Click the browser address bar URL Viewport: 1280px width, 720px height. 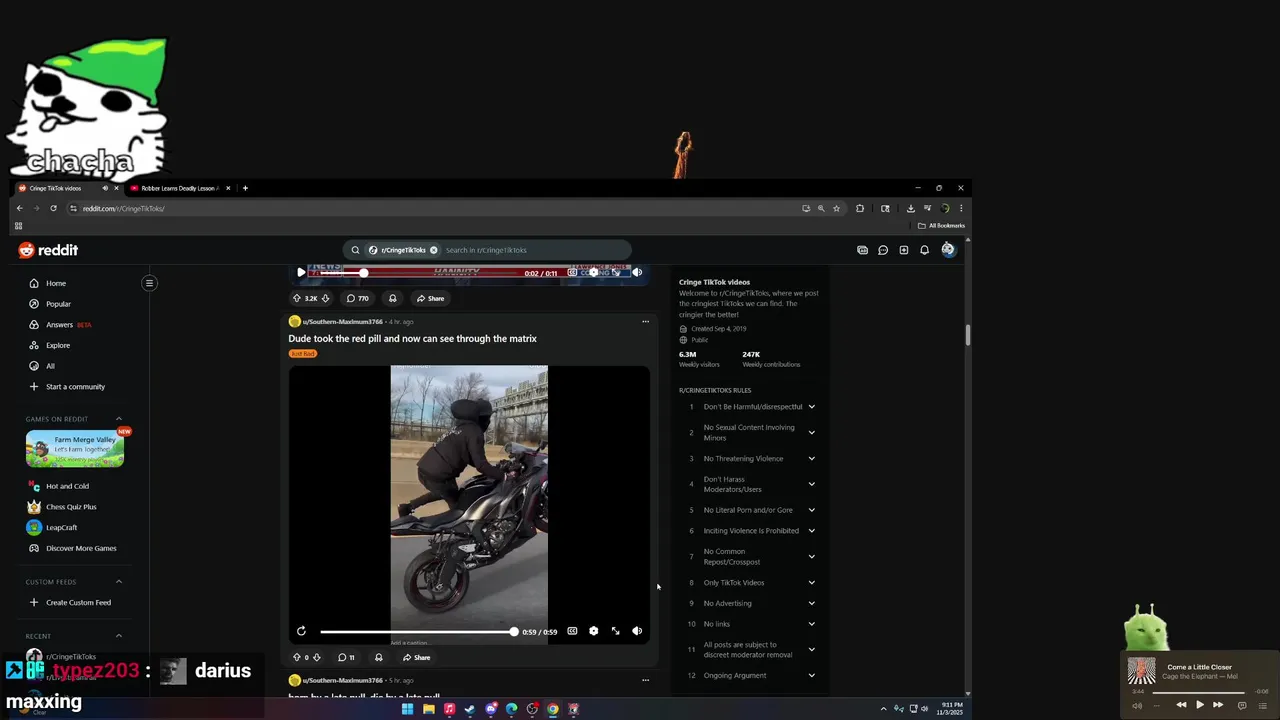tap(123, 208)
